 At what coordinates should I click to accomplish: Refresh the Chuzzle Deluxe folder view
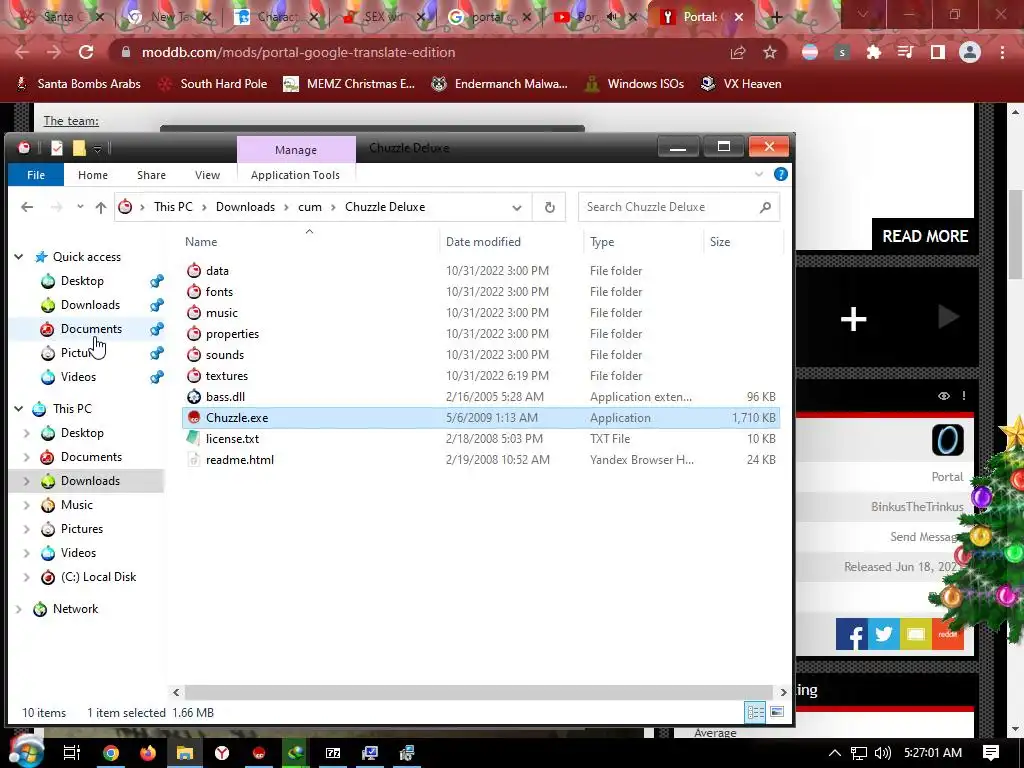point(549,207)
